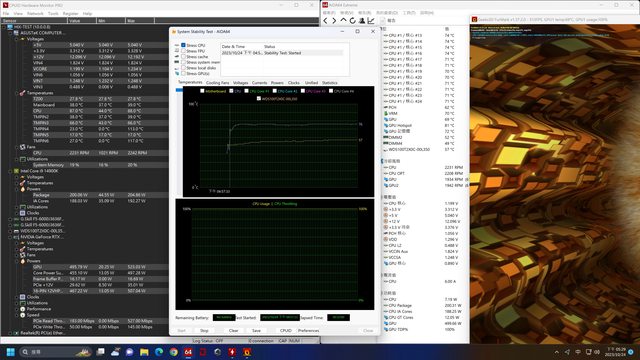Open the graph icon in AIDA64 toolbar

371,20
